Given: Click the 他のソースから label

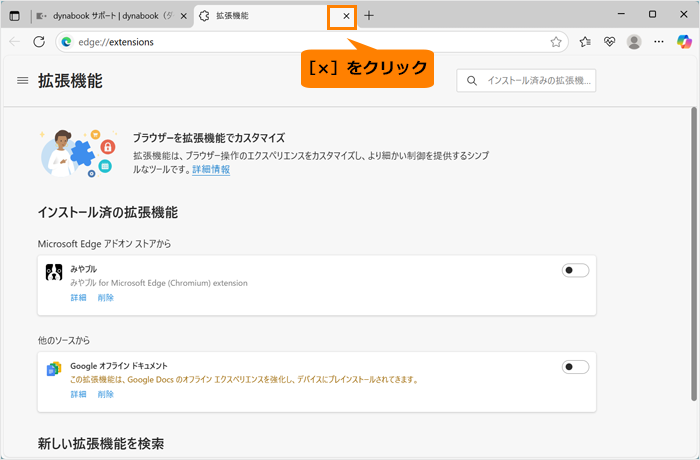Looking at the screenshot, I should 64,340.
